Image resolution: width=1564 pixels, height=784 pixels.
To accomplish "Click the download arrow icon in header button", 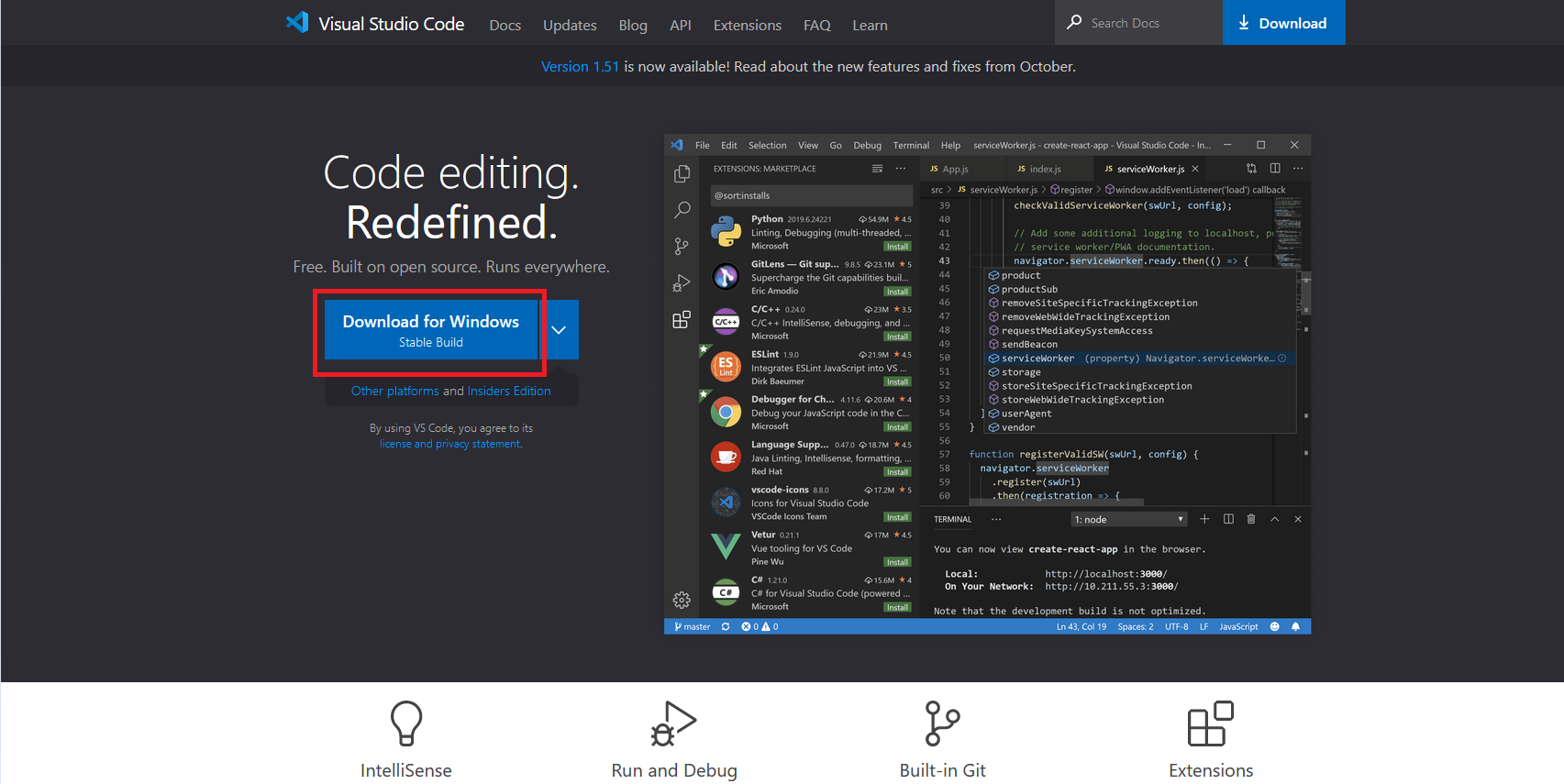I will pyautogui.click(x=1244, y=23).
